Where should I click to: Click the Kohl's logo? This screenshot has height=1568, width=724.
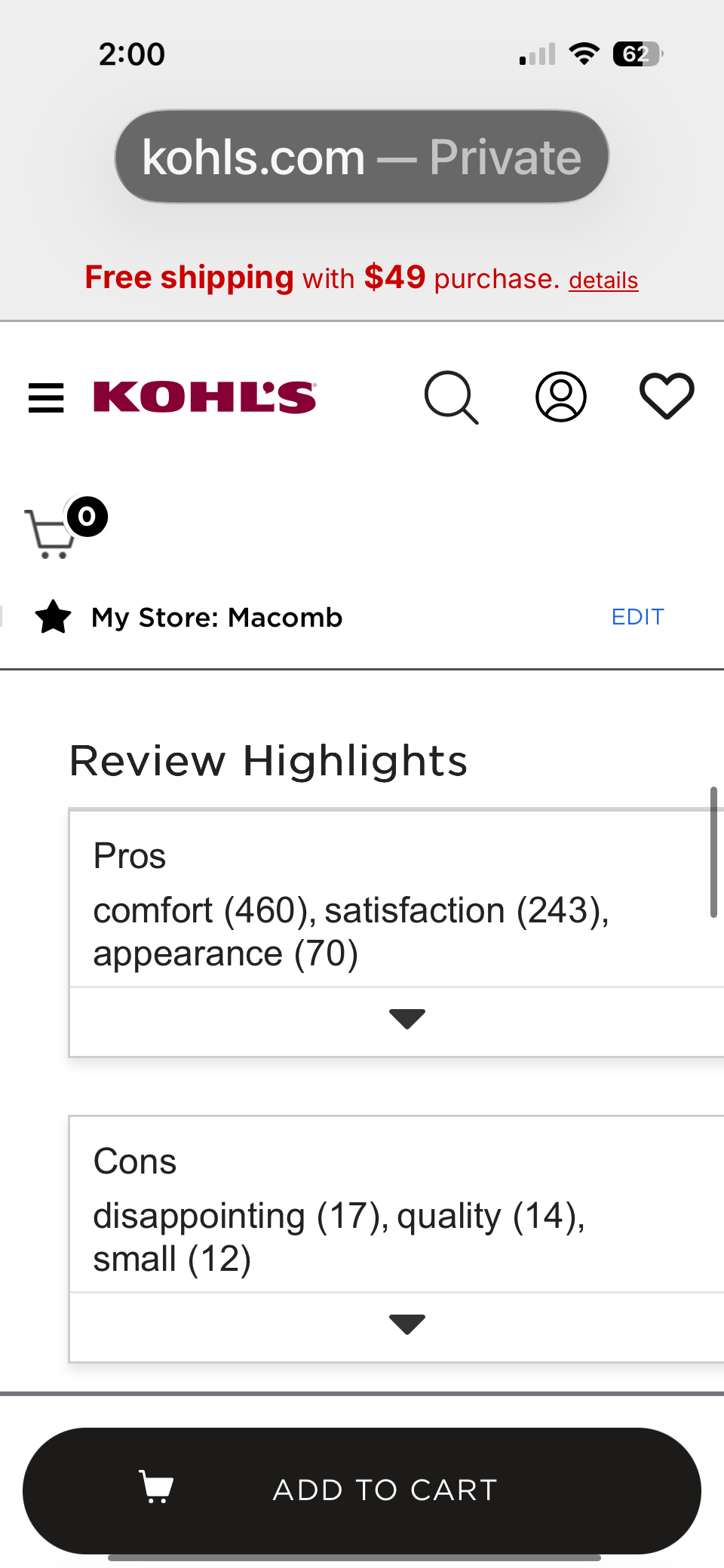204,397
